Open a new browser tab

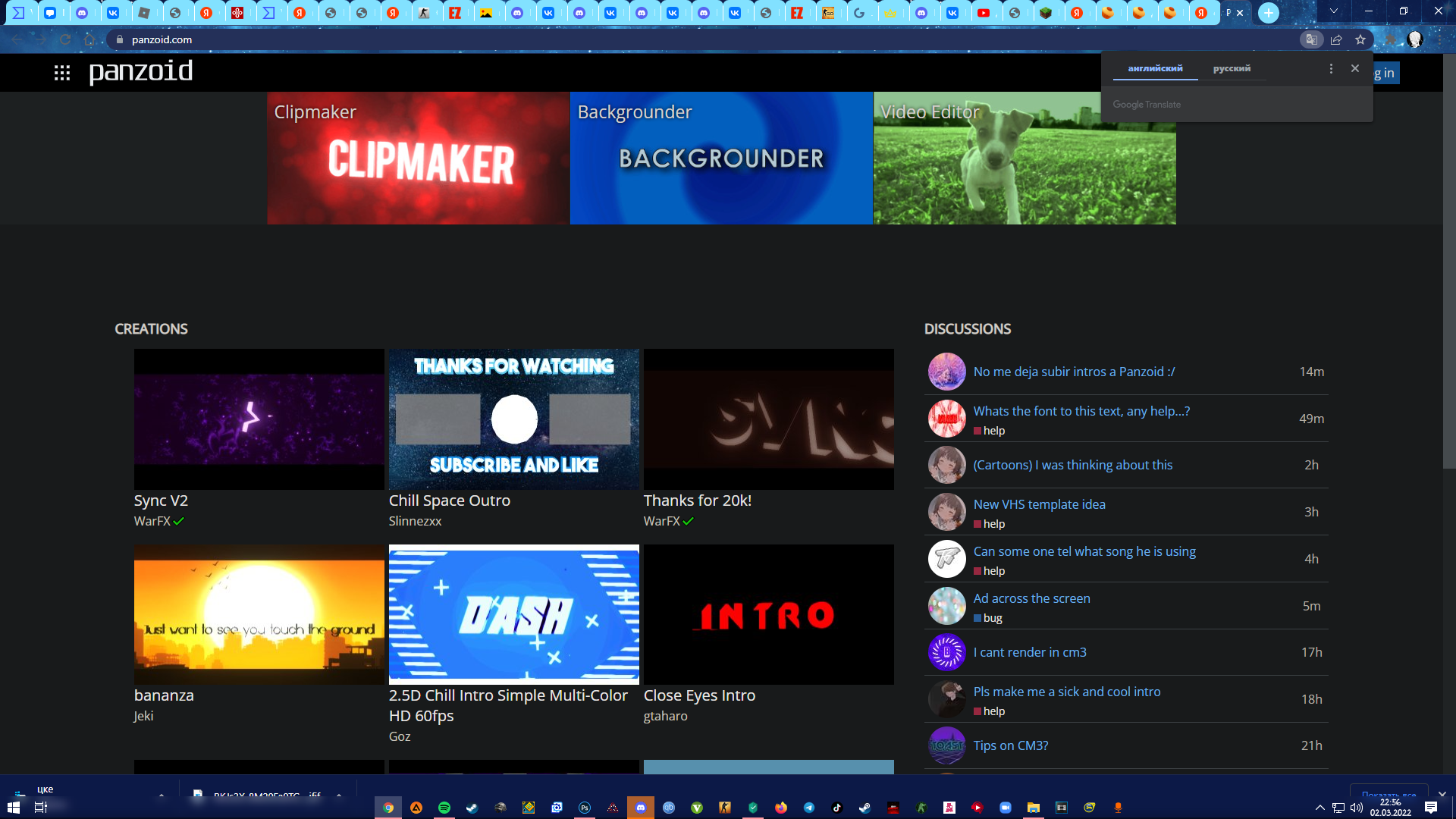click(1268, 13)
